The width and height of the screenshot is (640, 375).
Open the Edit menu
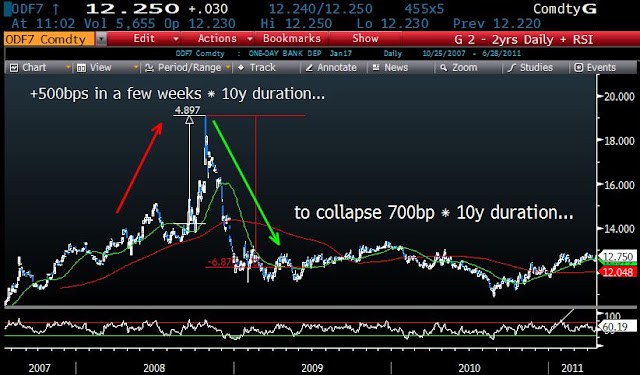click(144, 39)
